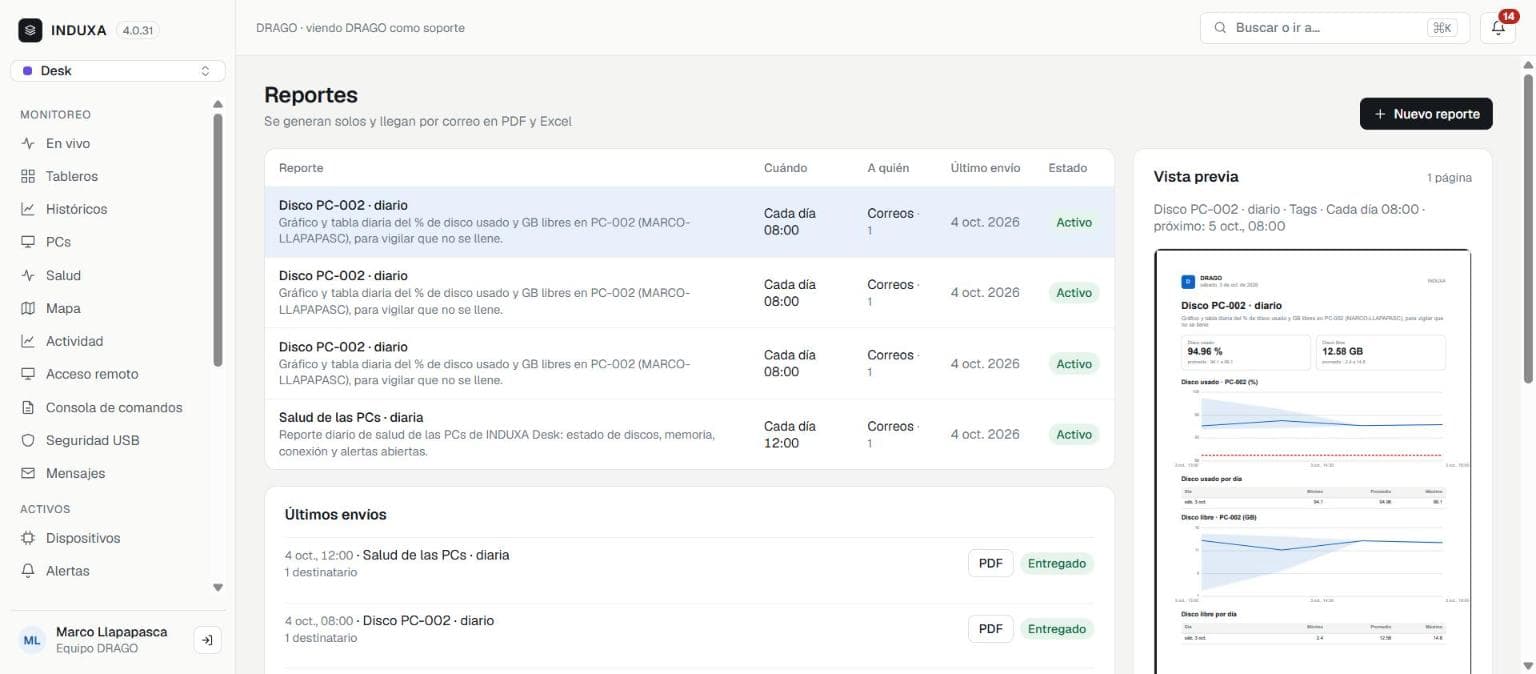Click the Tableros grid icon
Viewport: 1536px width, 674px height.
coord(28,176)
